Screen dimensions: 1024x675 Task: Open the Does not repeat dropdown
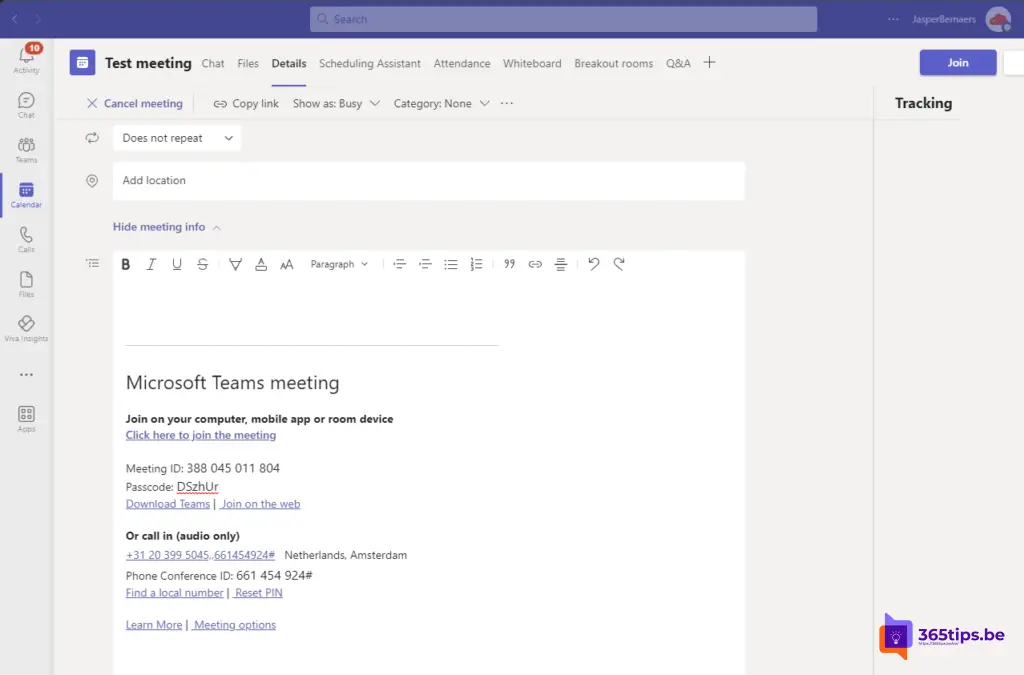(177, 138)
